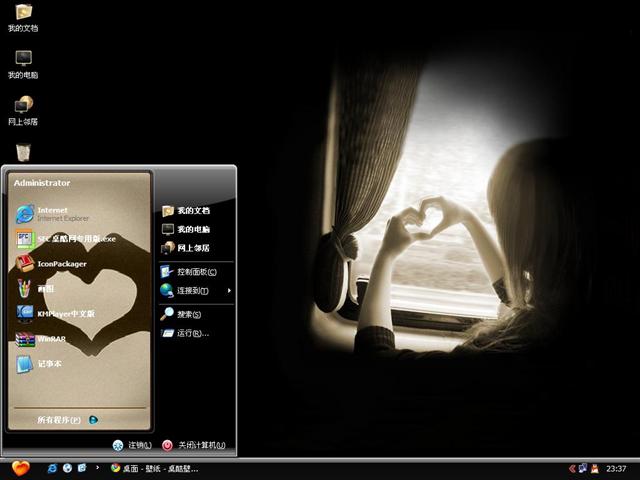Click the orange tray icon beside clock
640x480 pixels.
click(595, 469)
